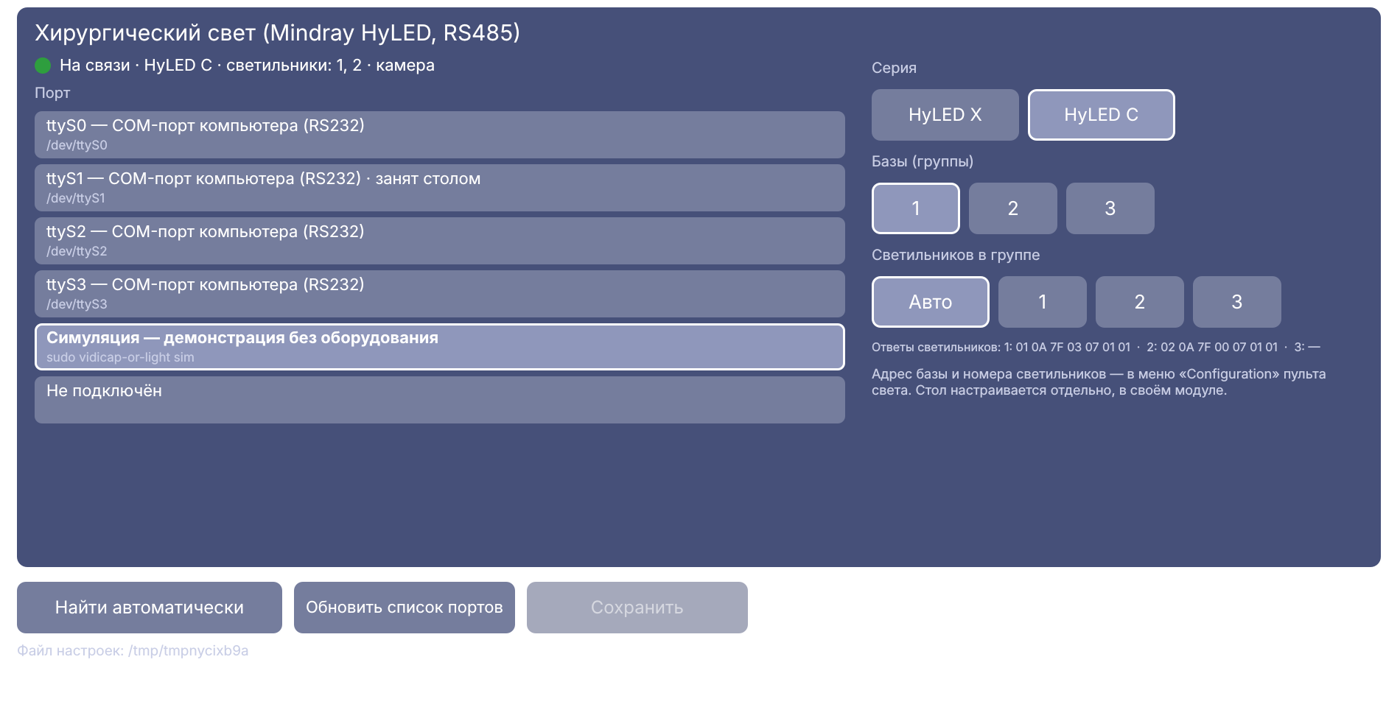
Task: Select the ttyS0 COM port row
Action: tap(440, 134)
